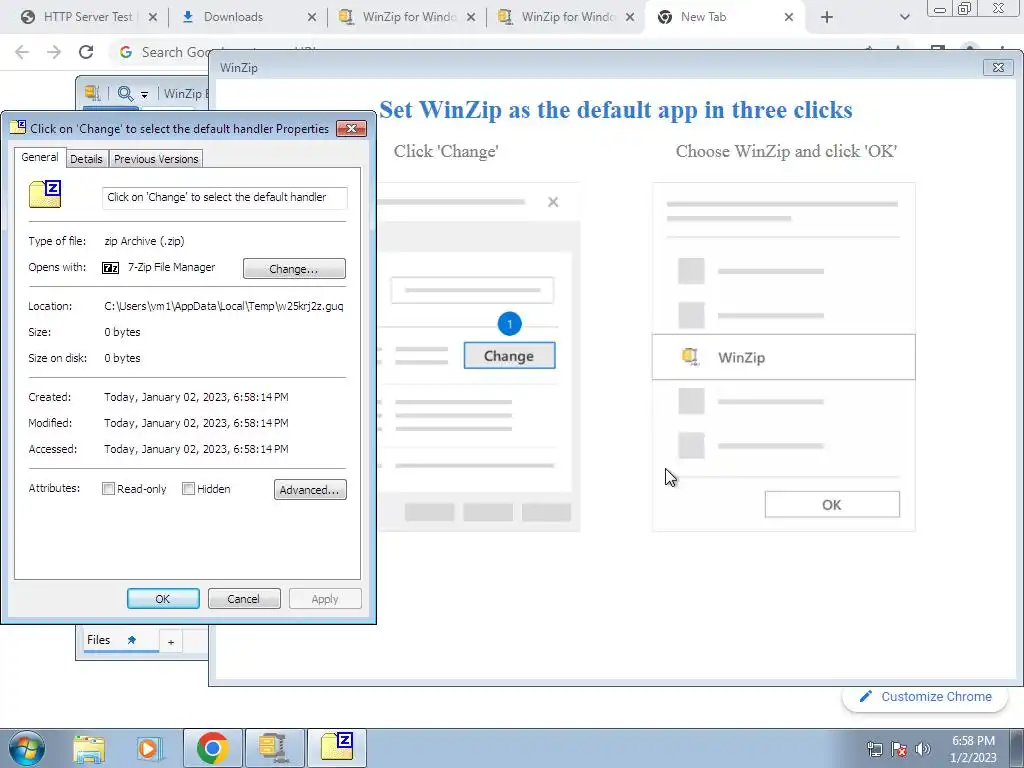Click the grayed-out Apply button in Properties

[x=325, y=599]
